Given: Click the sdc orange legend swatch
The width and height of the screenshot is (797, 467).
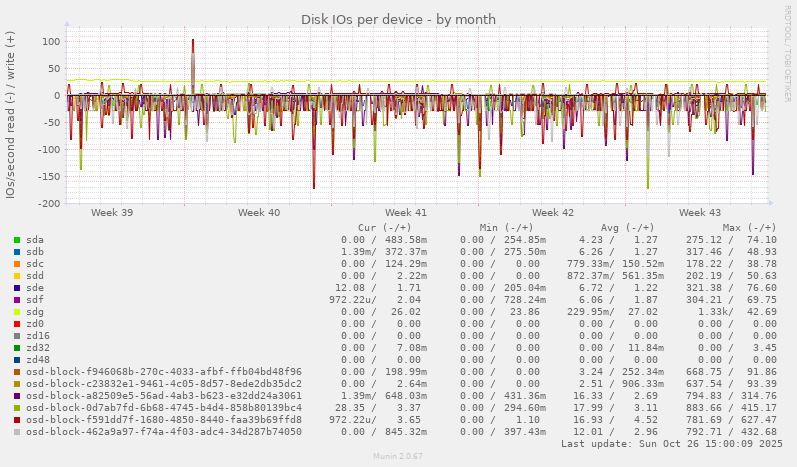Looking at the screenshot, I should coord(17,264).
